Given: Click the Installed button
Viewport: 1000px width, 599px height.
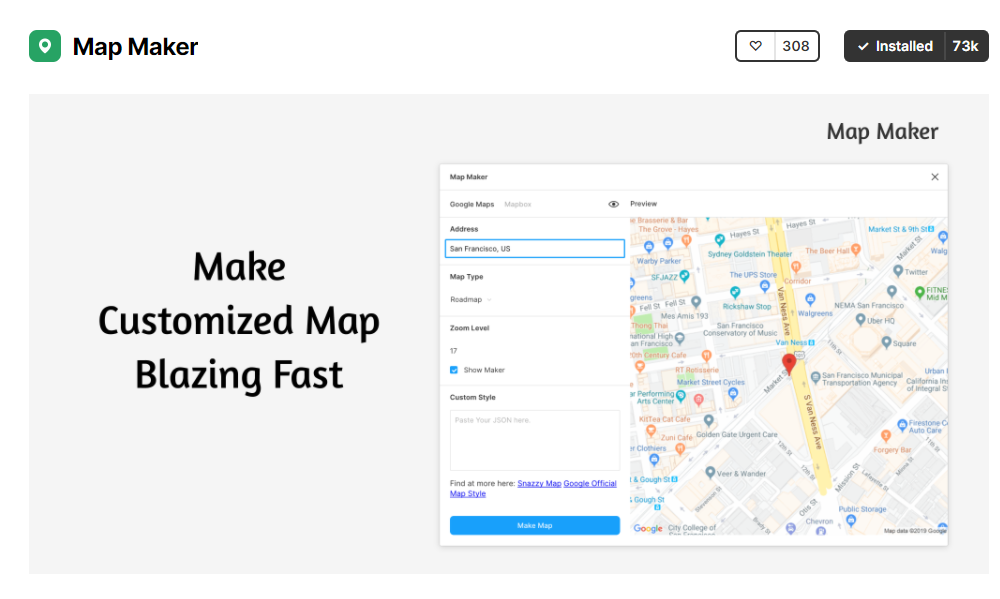Looking at the screenshot, I should coord(894,46).
